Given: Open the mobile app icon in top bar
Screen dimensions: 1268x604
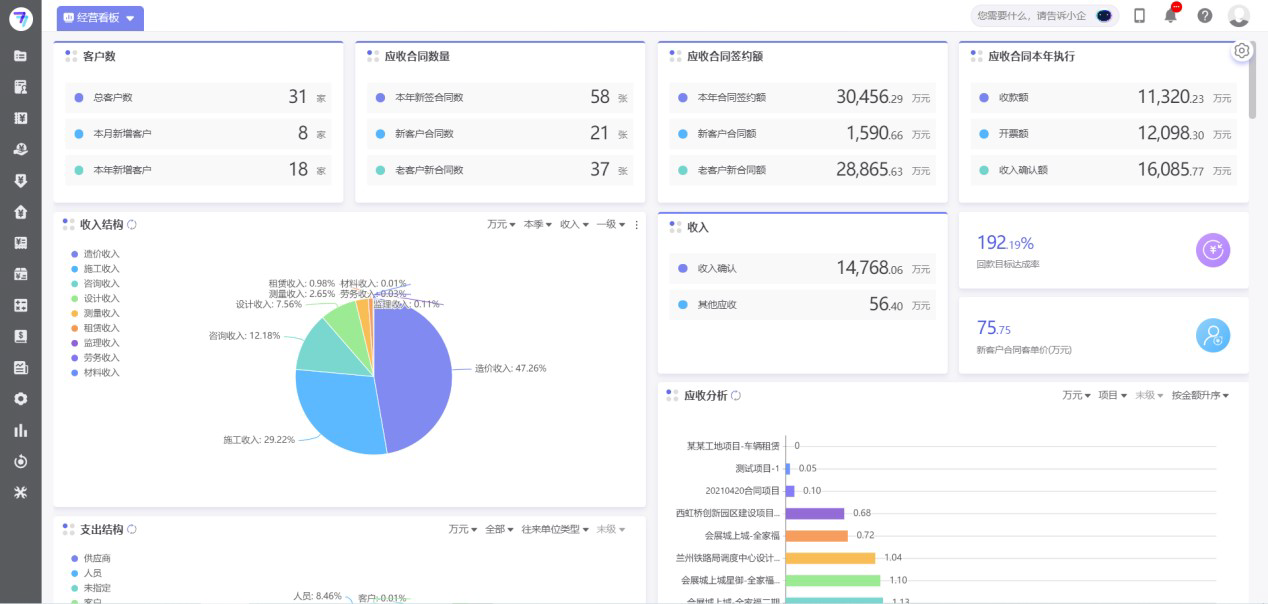Looking at the screenshot, I should click(1137, 14).
